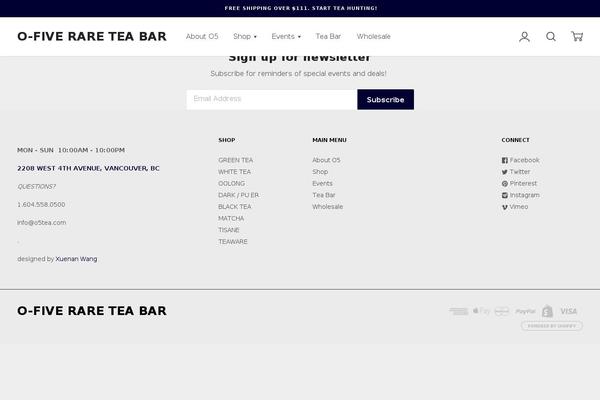
Task: Click Wholesale in footer Main Menu
Action: click(328, 207)
